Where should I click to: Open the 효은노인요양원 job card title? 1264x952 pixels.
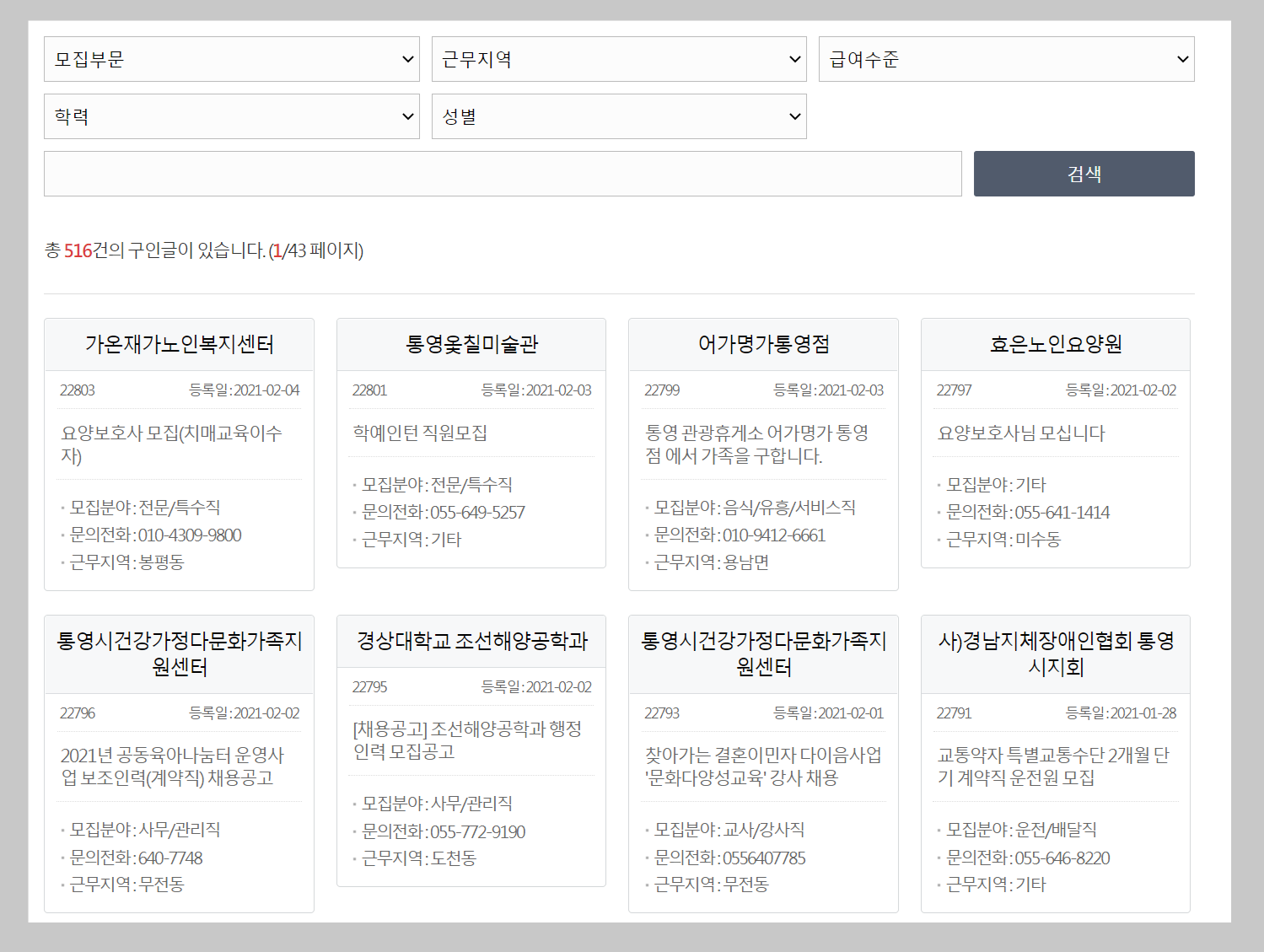(1056, 344)
